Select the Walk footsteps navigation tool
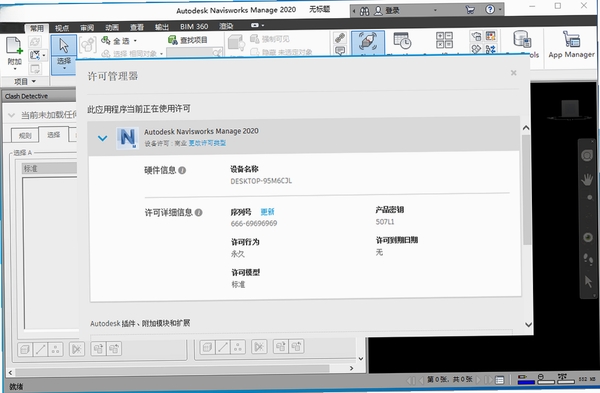 tap(588, 259)
